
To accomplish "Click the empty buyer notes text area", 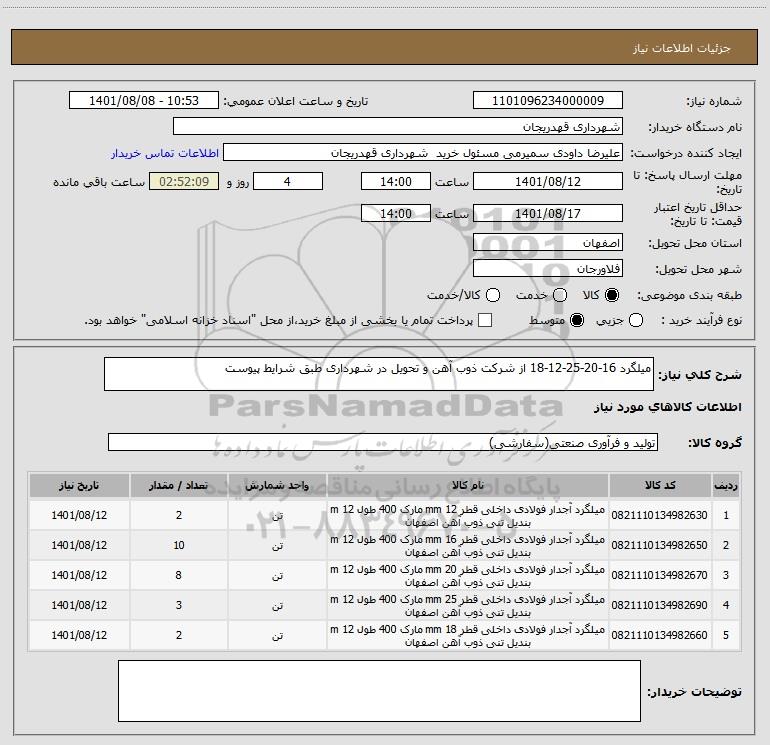I will click(x=379, y=691).
